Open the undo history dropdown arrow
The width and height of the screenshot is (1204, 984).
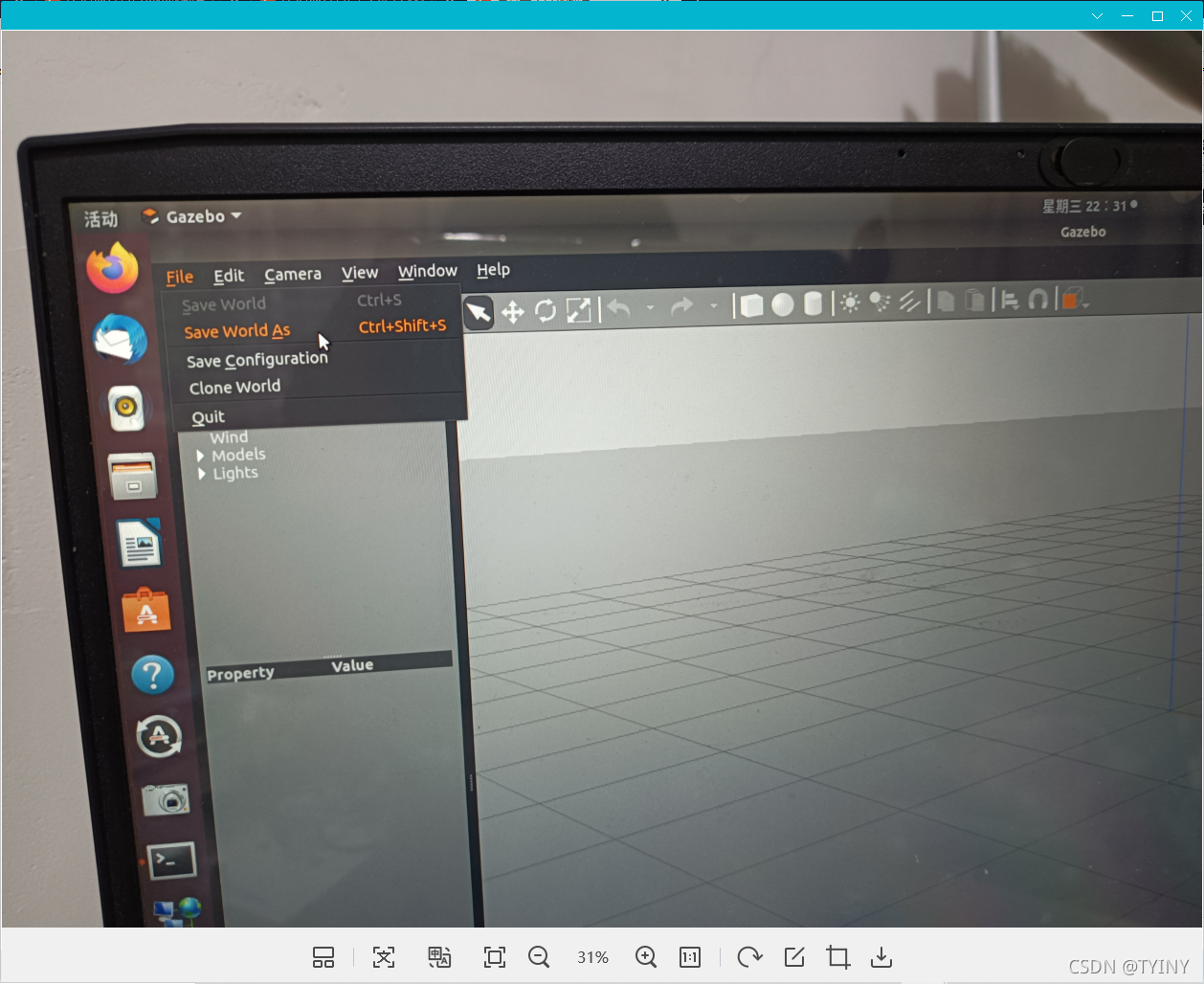point(650,307)
